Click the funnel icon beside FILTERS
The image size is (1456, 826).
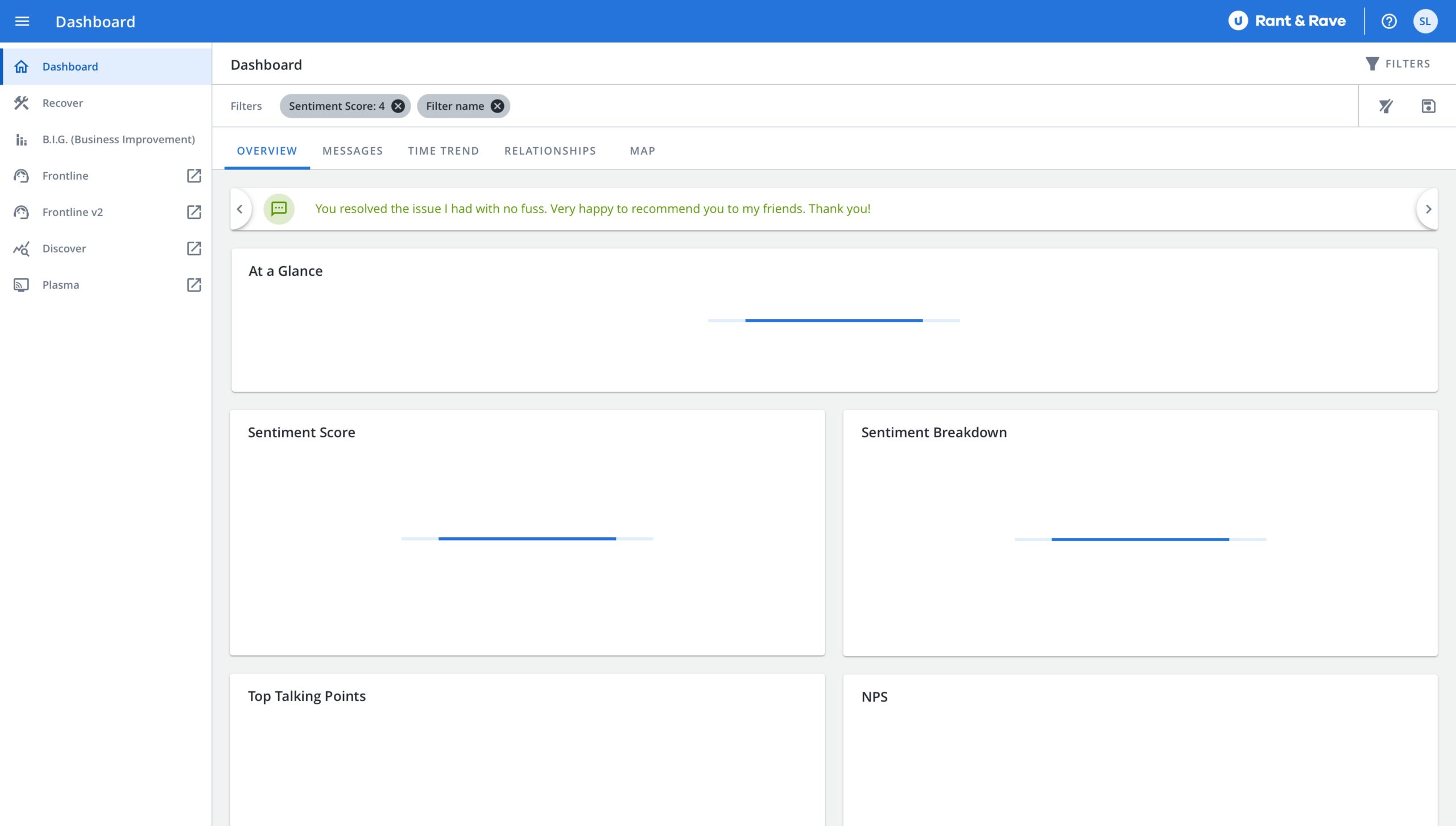click(1372, 64)
